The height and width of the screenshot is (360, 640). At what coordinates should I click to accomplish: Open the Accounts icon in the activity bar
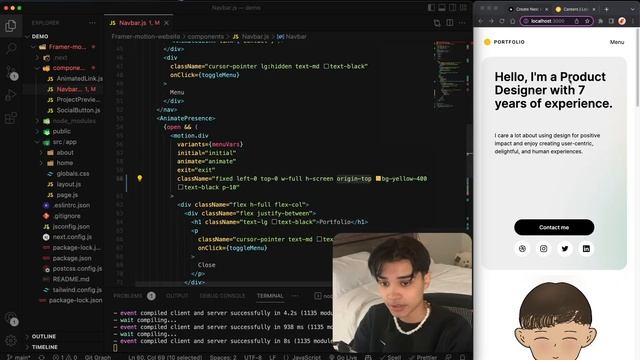click(11, 319)
